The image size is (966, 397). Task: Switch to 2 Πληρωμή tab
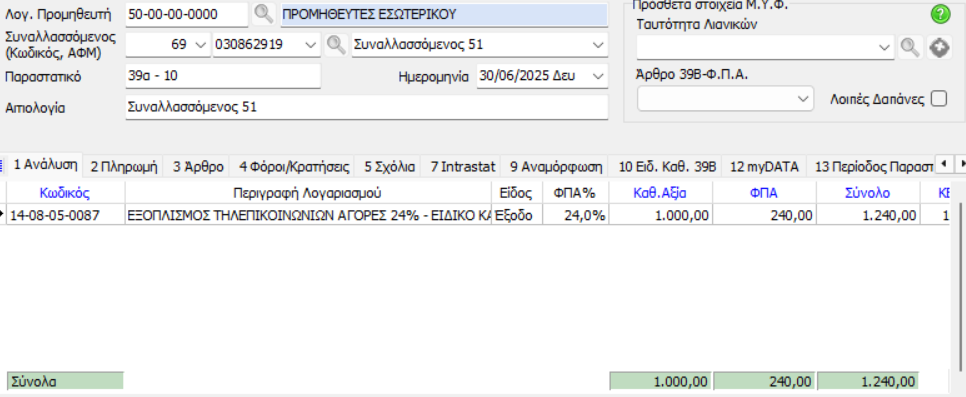[124, 166]
